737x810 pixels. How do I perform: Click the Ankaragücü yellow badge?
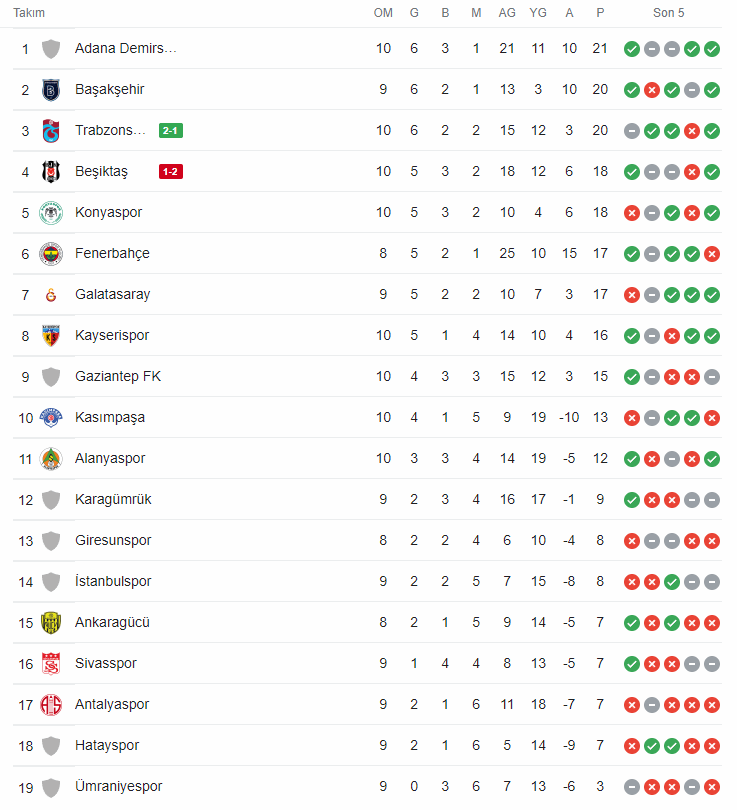[x=51, y=622]
